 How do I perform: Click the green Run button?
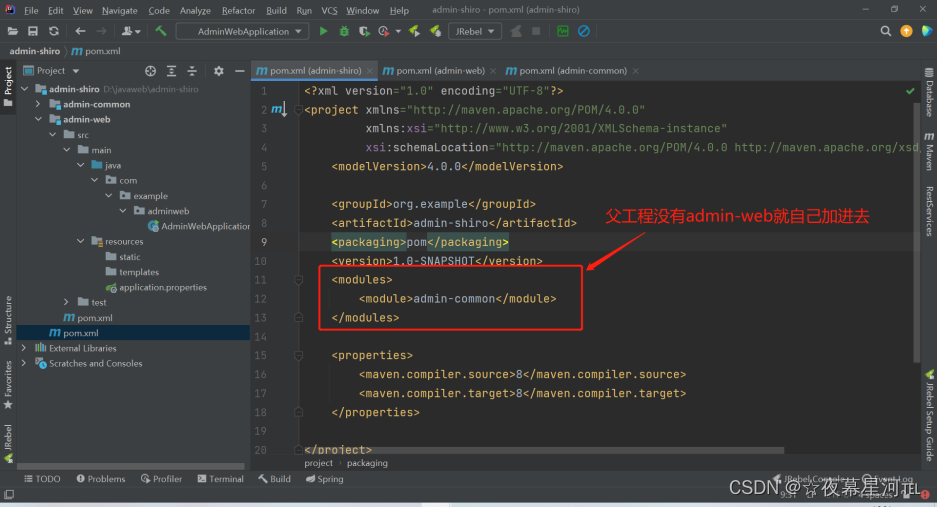323,31
